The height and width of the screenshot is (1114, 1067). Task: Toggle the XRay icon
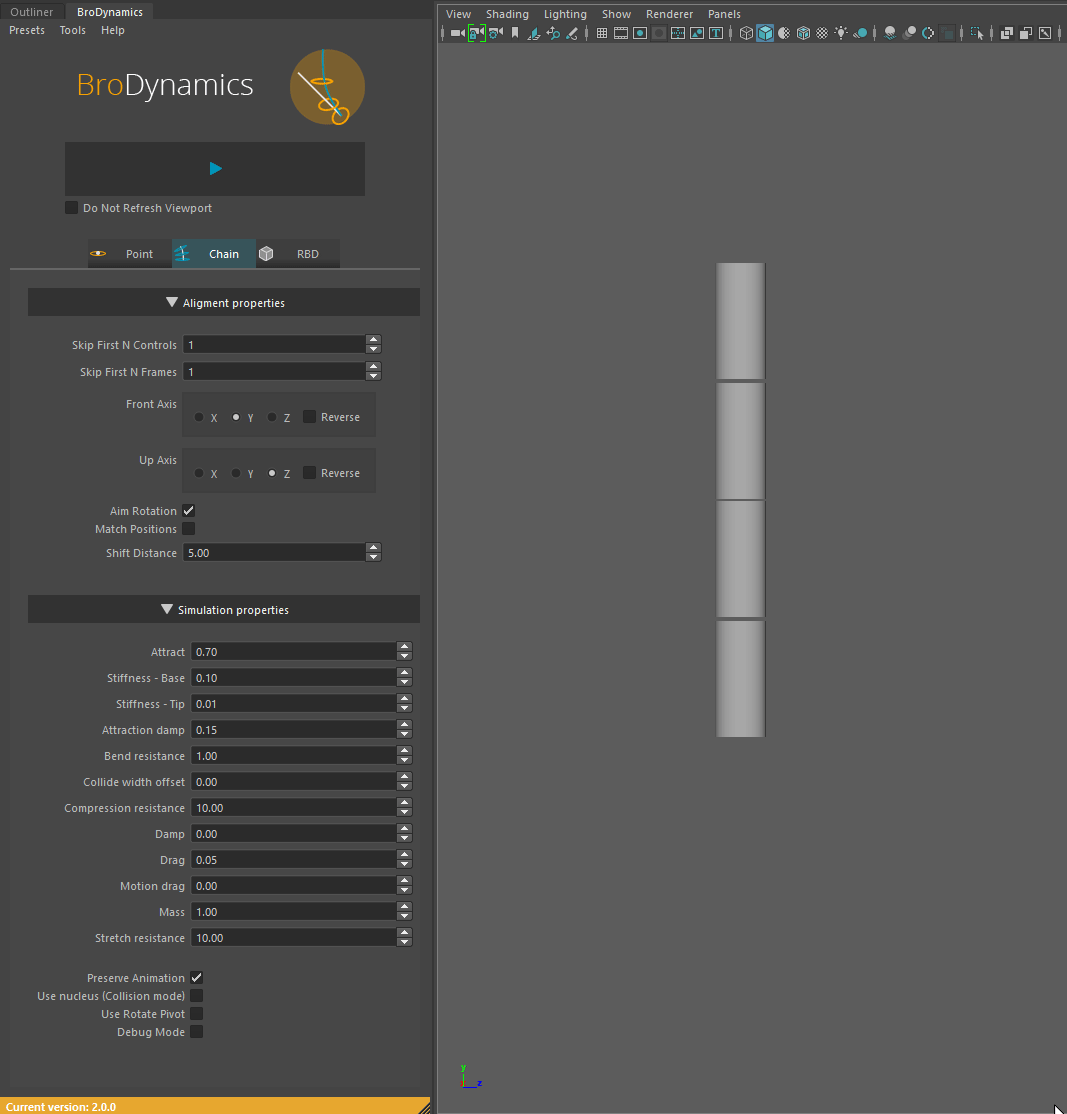coord(1007,33)
